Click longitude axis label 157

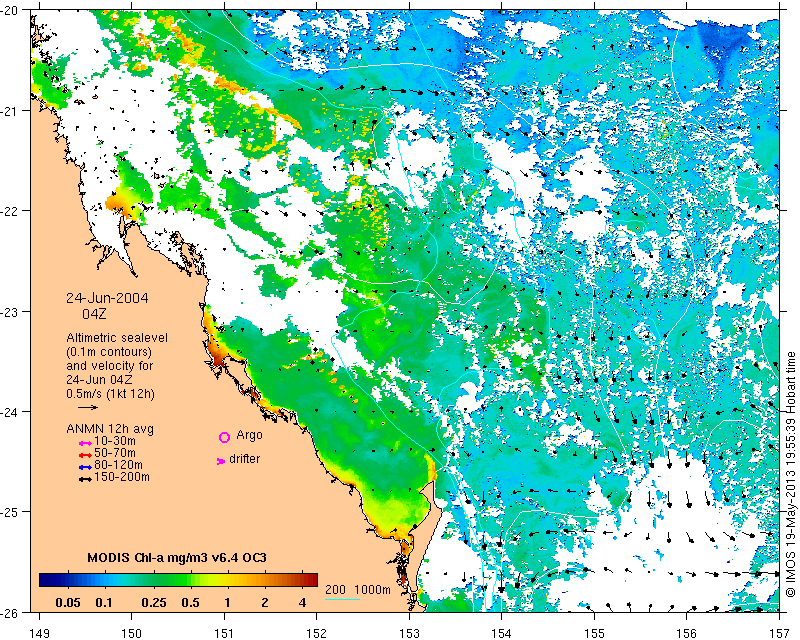pyautogui.click(x=779, y=633)
